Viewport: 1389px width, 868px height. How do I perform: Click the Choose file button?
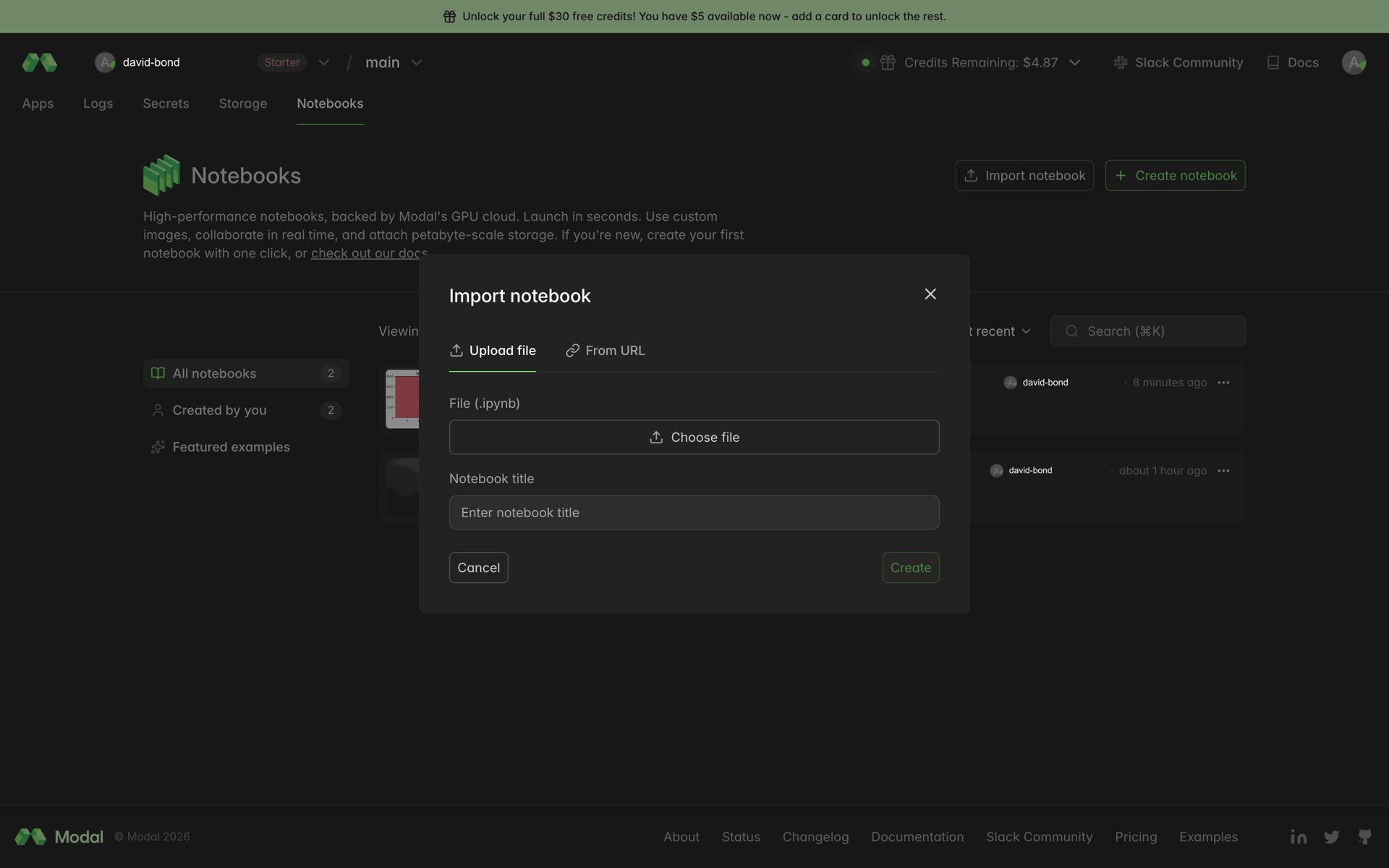point(694,437)
